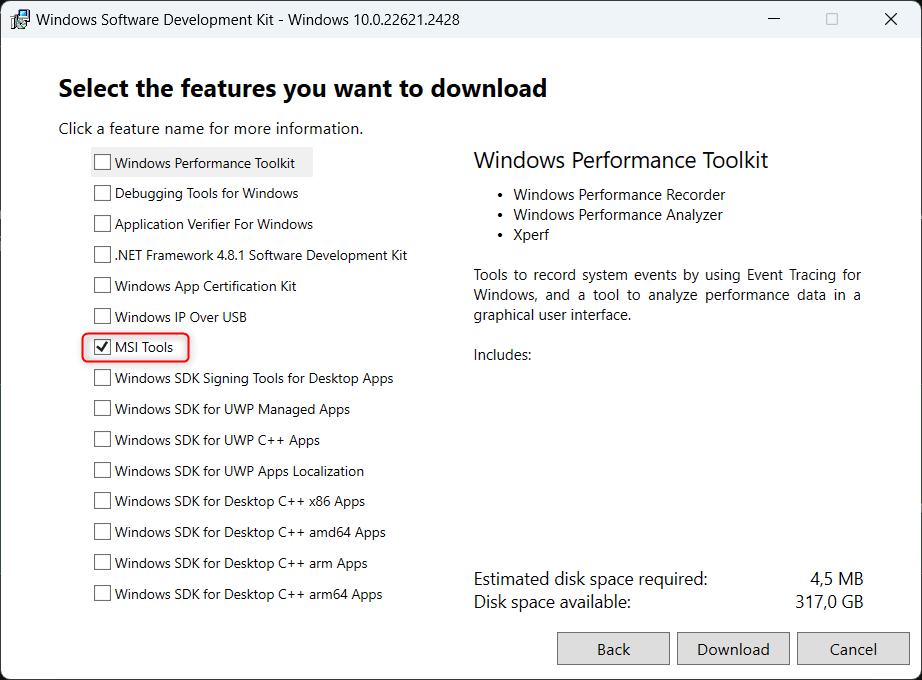Click the SDK installer icon in title bar
The width and height of the screenshot is (922, 680).
pyautogui.click(x=20, y=19)
